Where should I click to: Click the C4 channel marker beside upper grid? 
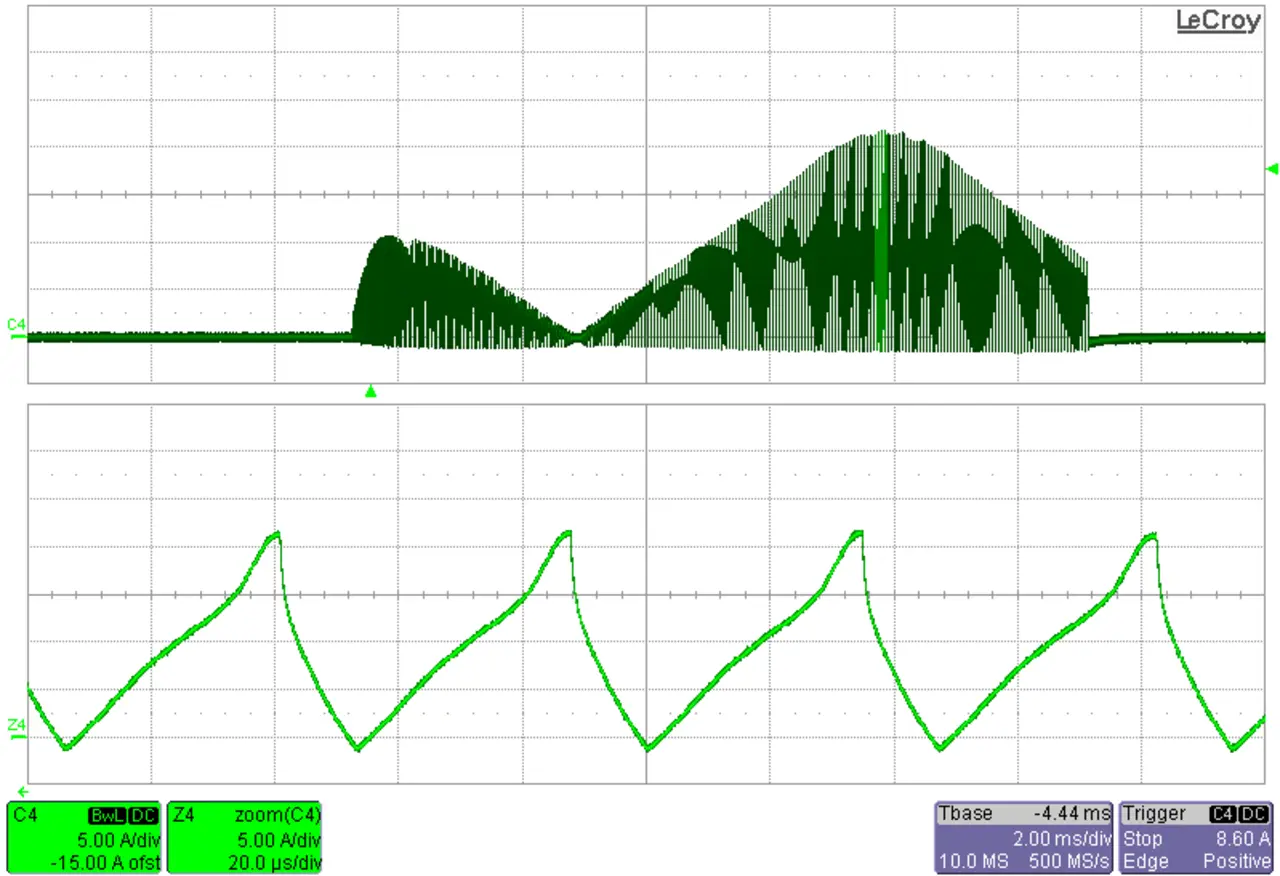16,326
